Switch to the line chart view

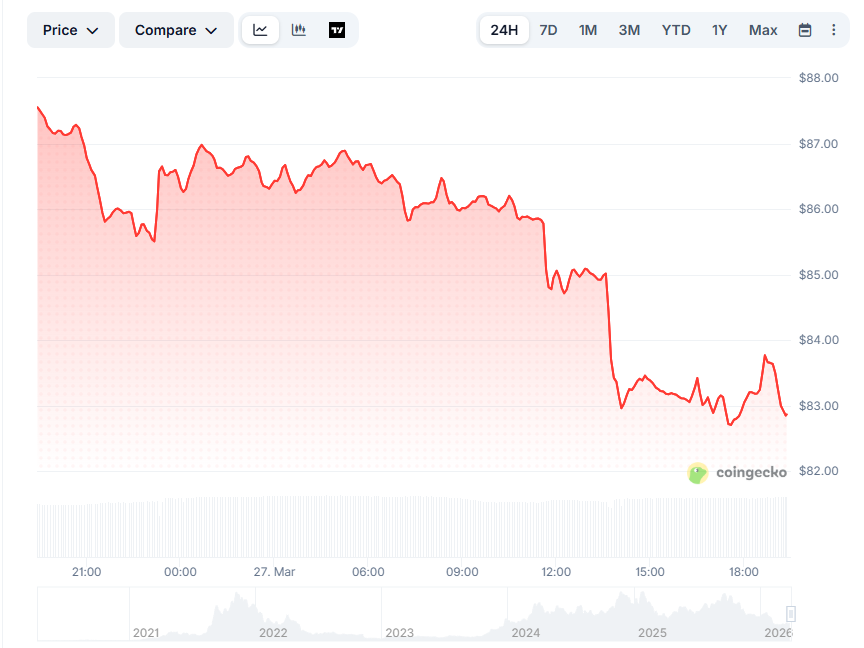[260, 30]
